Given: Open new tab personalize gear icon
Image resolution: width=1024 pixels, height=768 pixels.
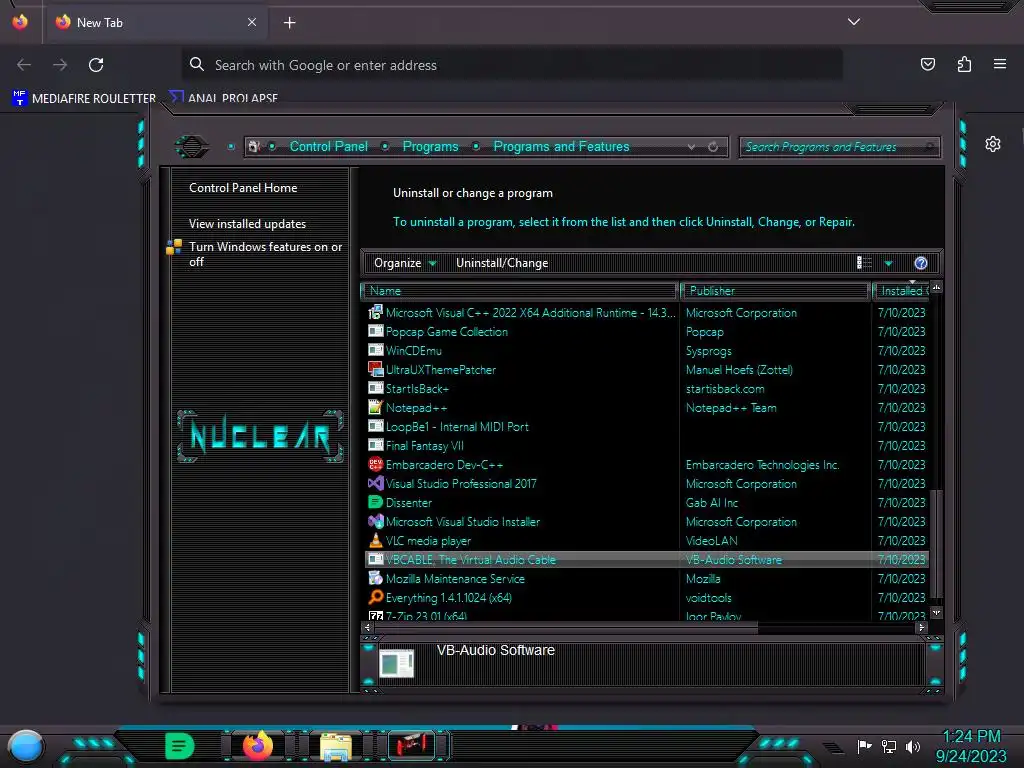Looking at the screenshot, I should [x=993, y=144].
